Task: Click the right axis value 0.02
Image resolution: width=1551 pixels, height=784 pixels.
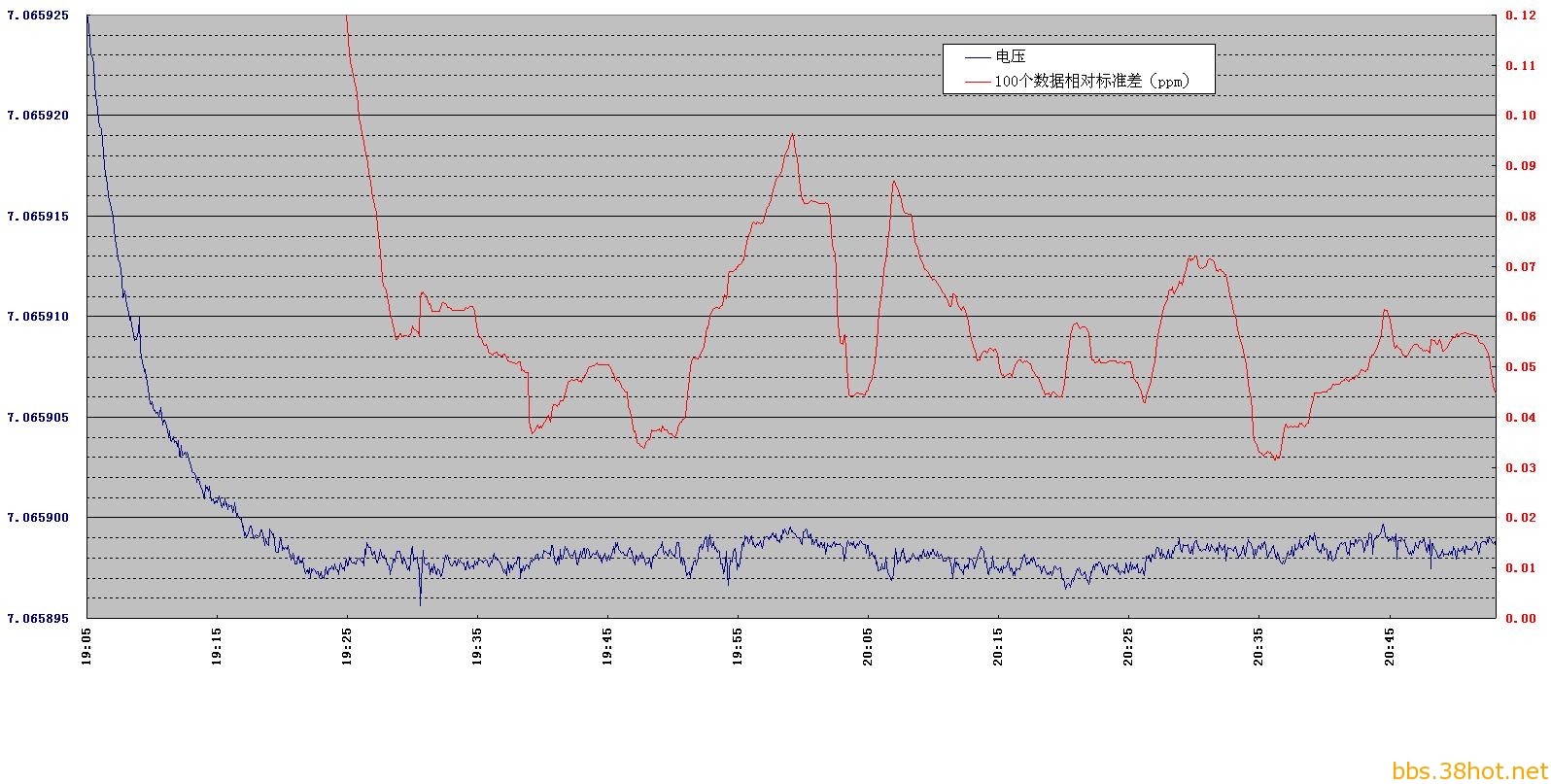Action: tap(1521, 518)
